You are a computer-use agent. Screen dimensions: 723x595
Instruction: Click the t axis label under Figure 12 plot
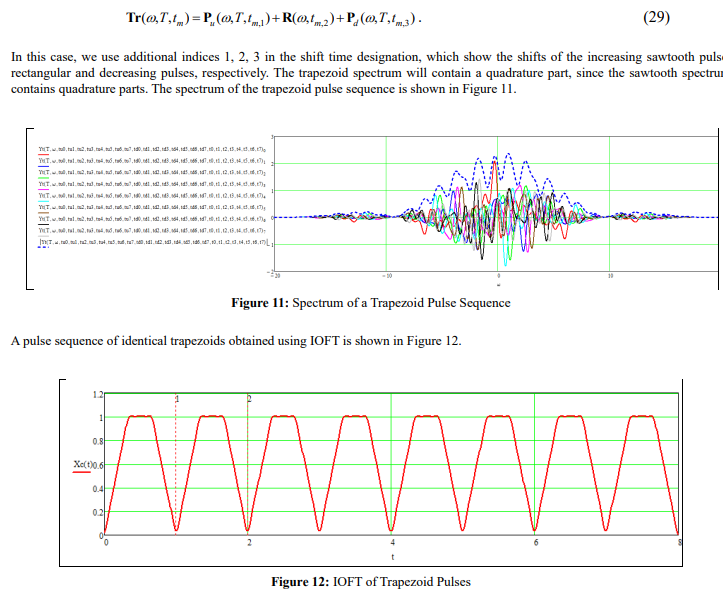click(392, 556)
